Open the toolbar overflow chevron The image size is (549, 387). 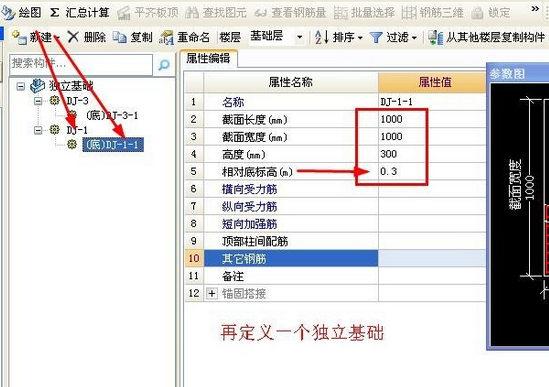point(535,9)
